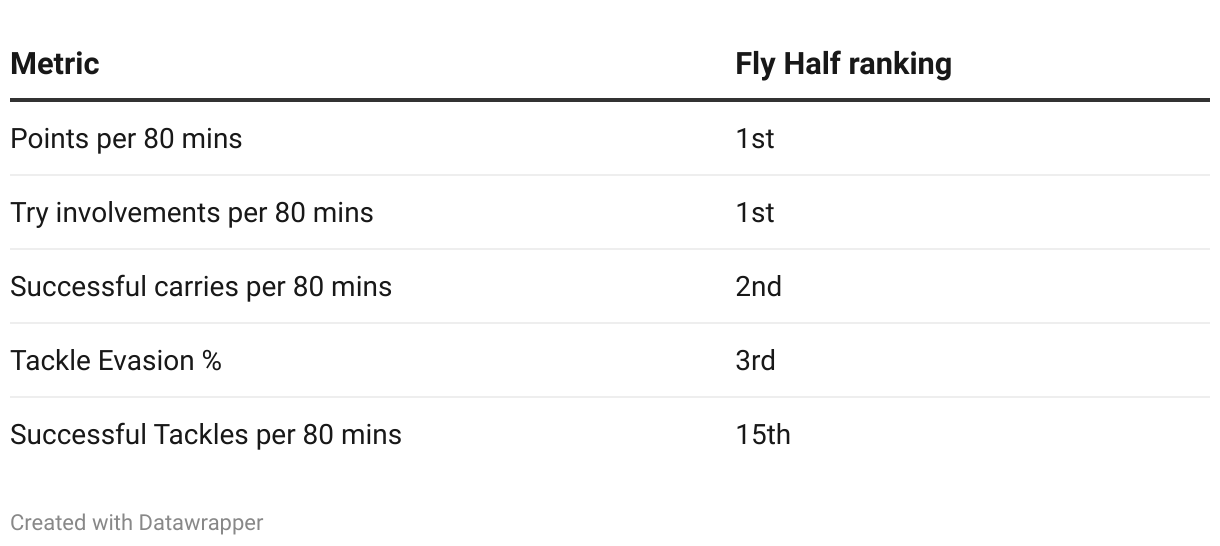Click the Successful carries per 80 mins cell
The image size is (1220, 546).
click(200, 286)
